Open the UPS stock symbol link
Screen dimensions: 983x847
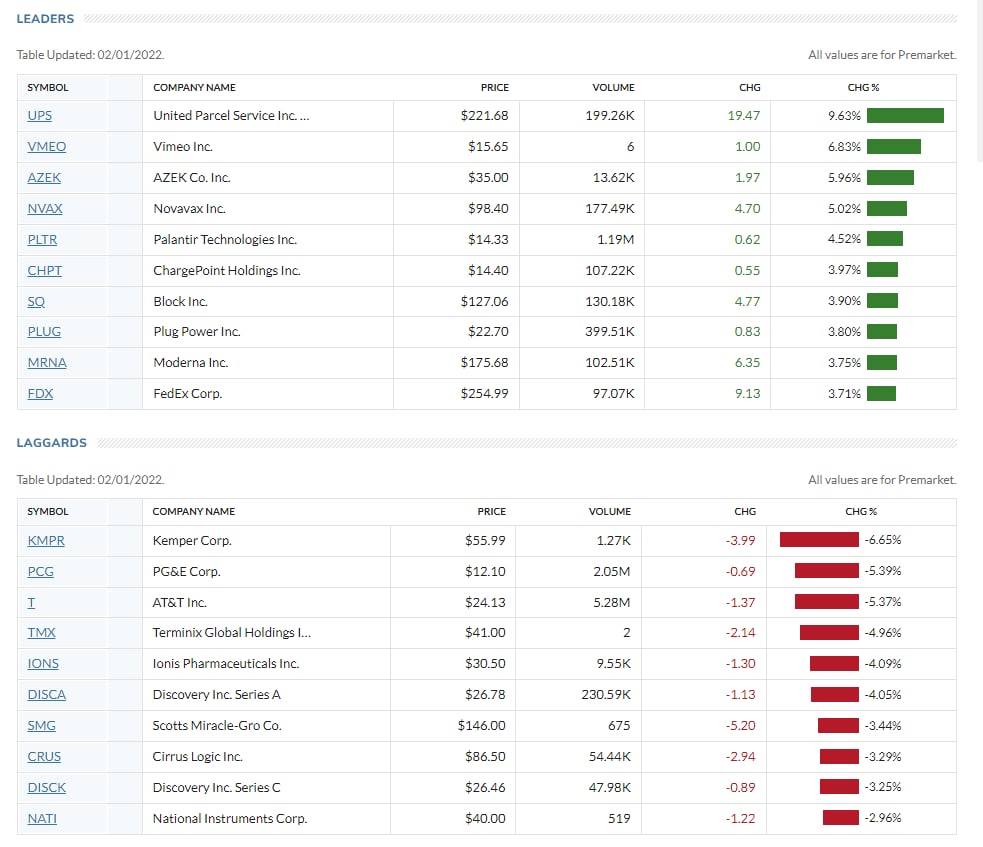40,116
